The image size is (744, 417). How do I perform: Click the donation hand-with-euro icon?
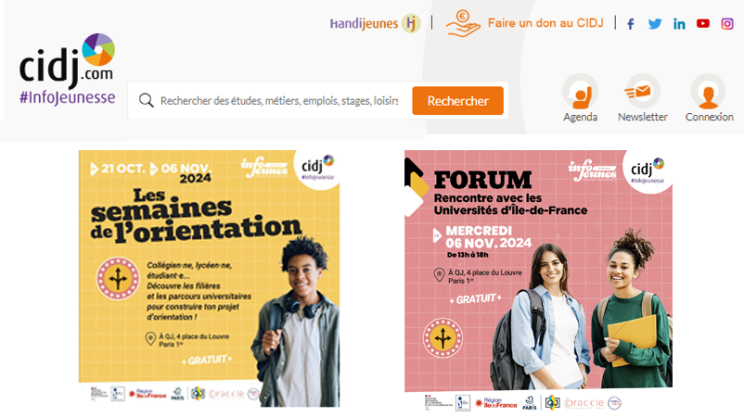coord(463,24)
